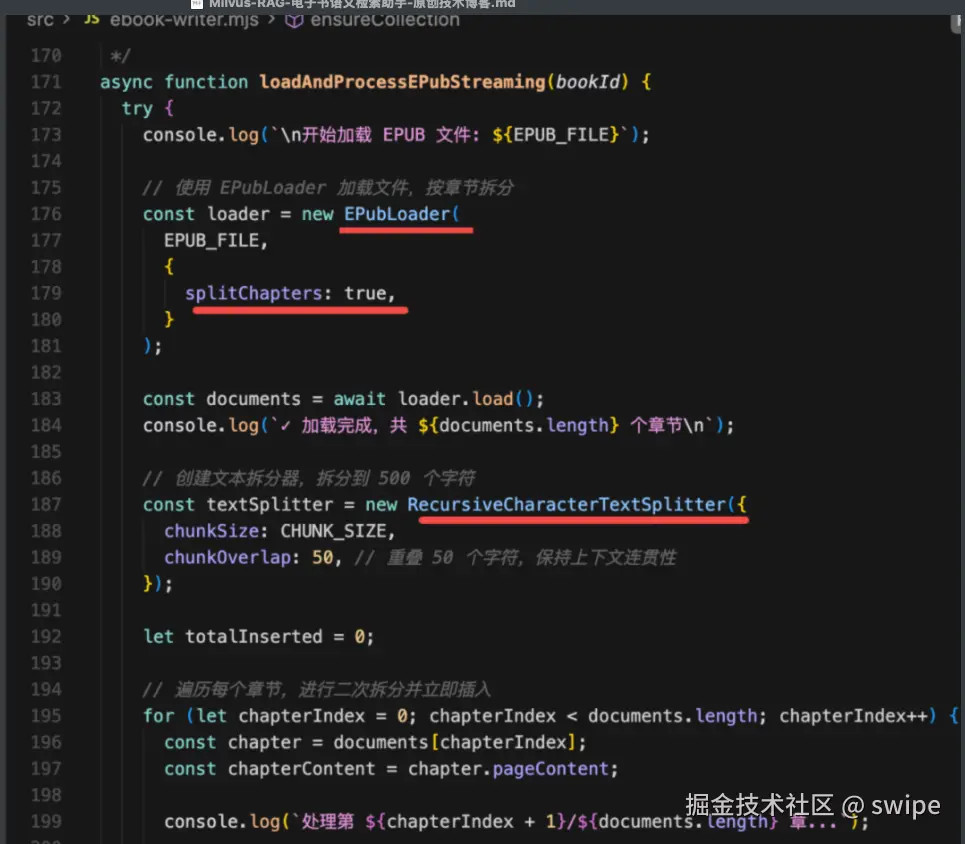Click chapterIndex++ on line 195
Viewport: 965px width, 844px height.
click(x=854, y=716)
